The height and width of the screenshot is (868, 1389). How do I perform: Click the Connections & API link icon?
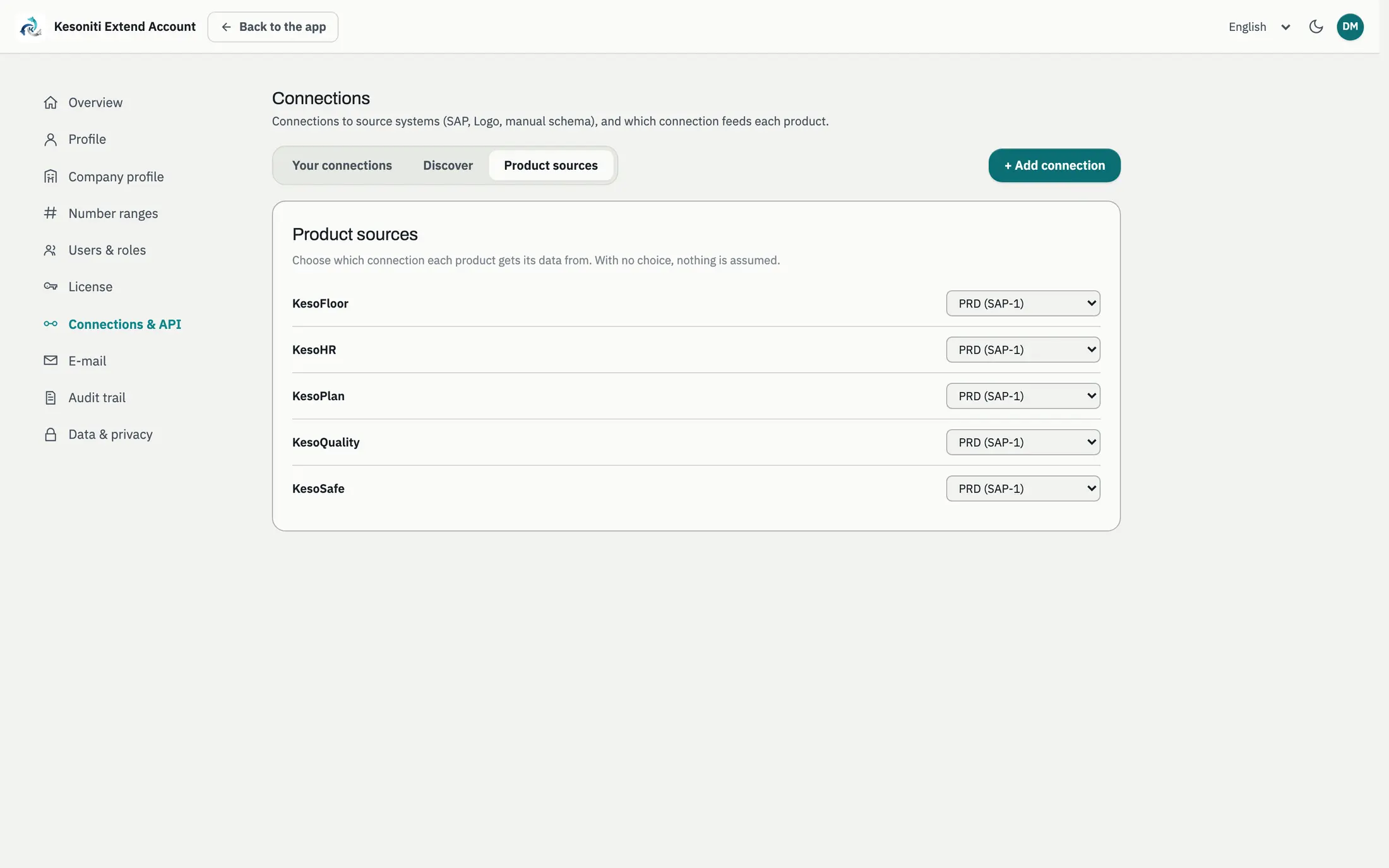51,324
